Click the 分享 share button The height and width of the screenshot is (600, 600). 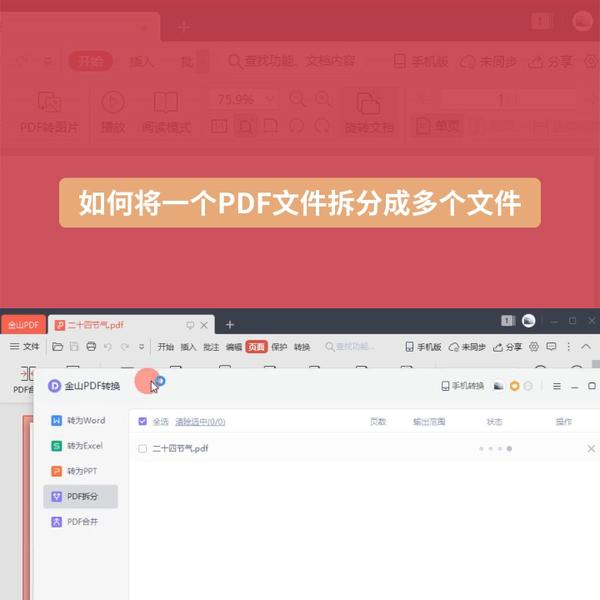[507, 347]
